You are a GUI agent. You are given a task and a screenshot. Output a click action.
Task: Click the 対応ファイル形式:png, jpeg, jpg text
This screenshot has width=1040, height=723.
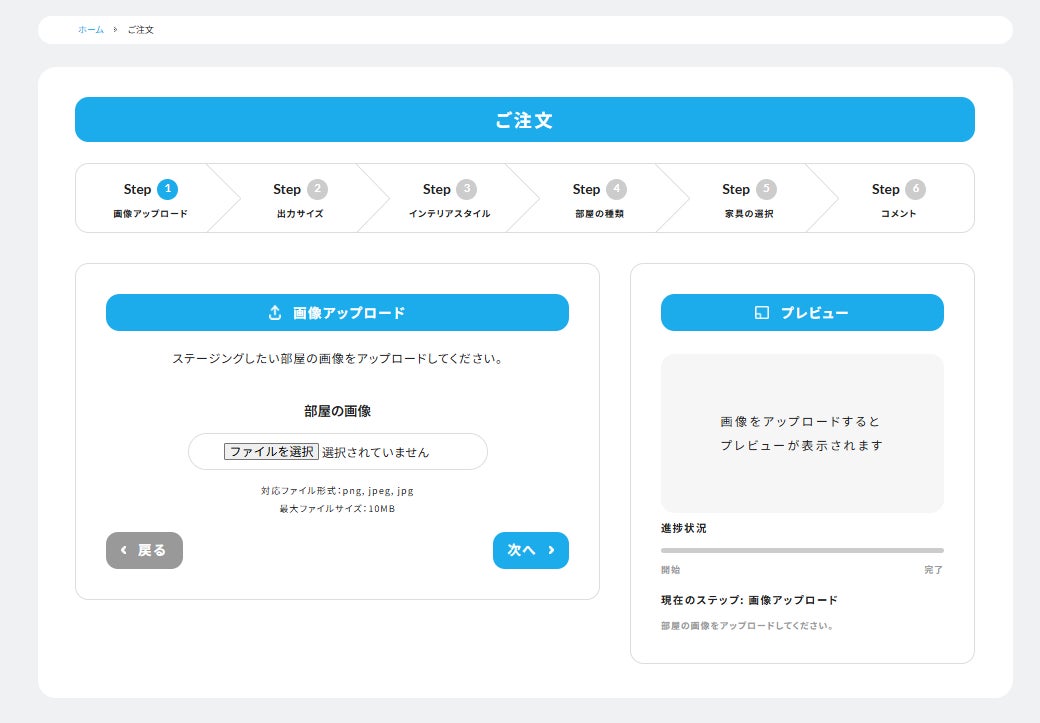338,491
